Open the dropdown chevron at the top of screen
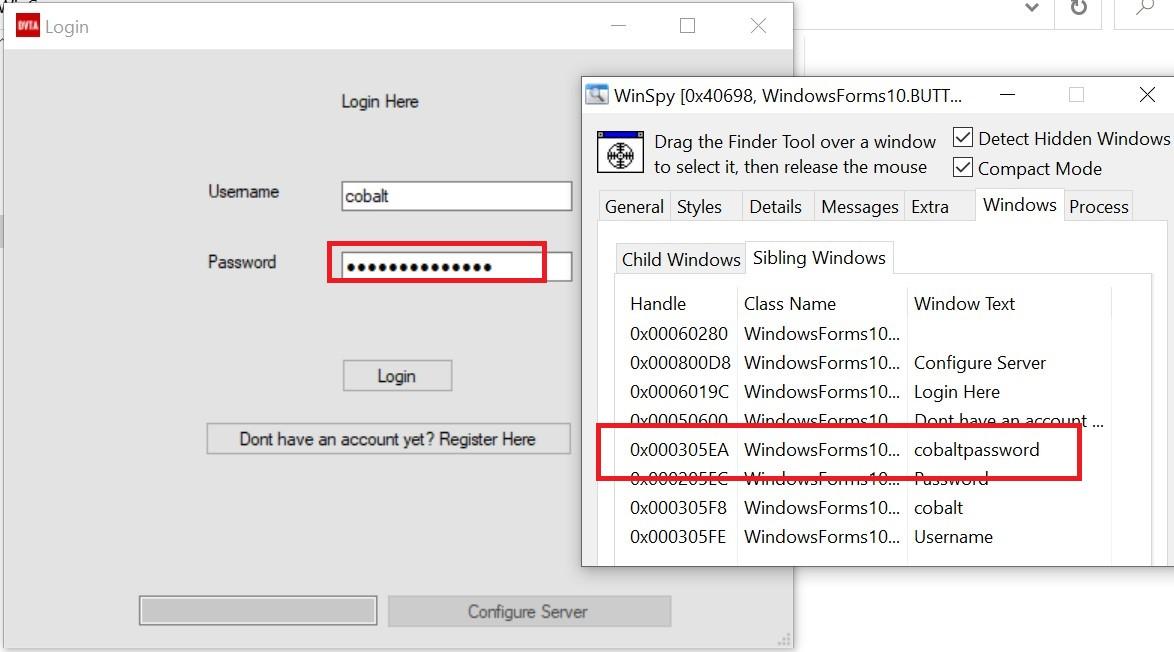Image resolution: width=1174 pixels, height=652 pixels. coord(1029,7)
